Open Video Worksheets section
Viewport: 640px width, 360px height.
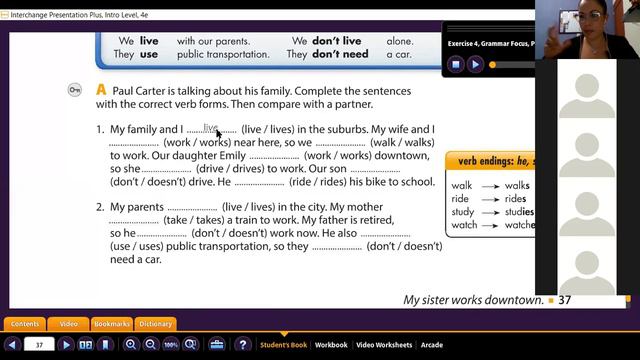[384, 345]
